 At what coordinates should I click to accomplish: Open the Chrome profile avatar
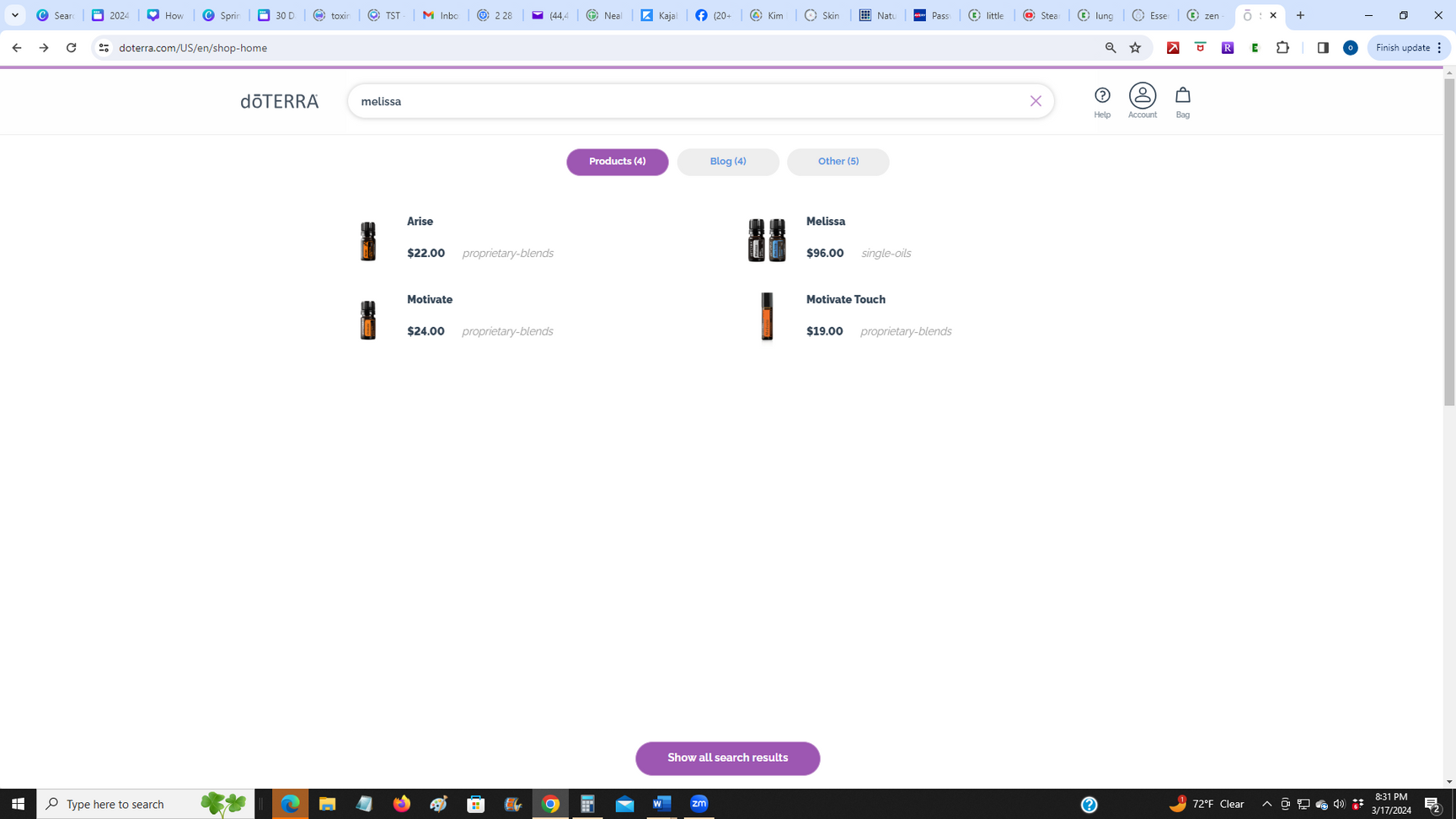click(x=1350, y=48)
